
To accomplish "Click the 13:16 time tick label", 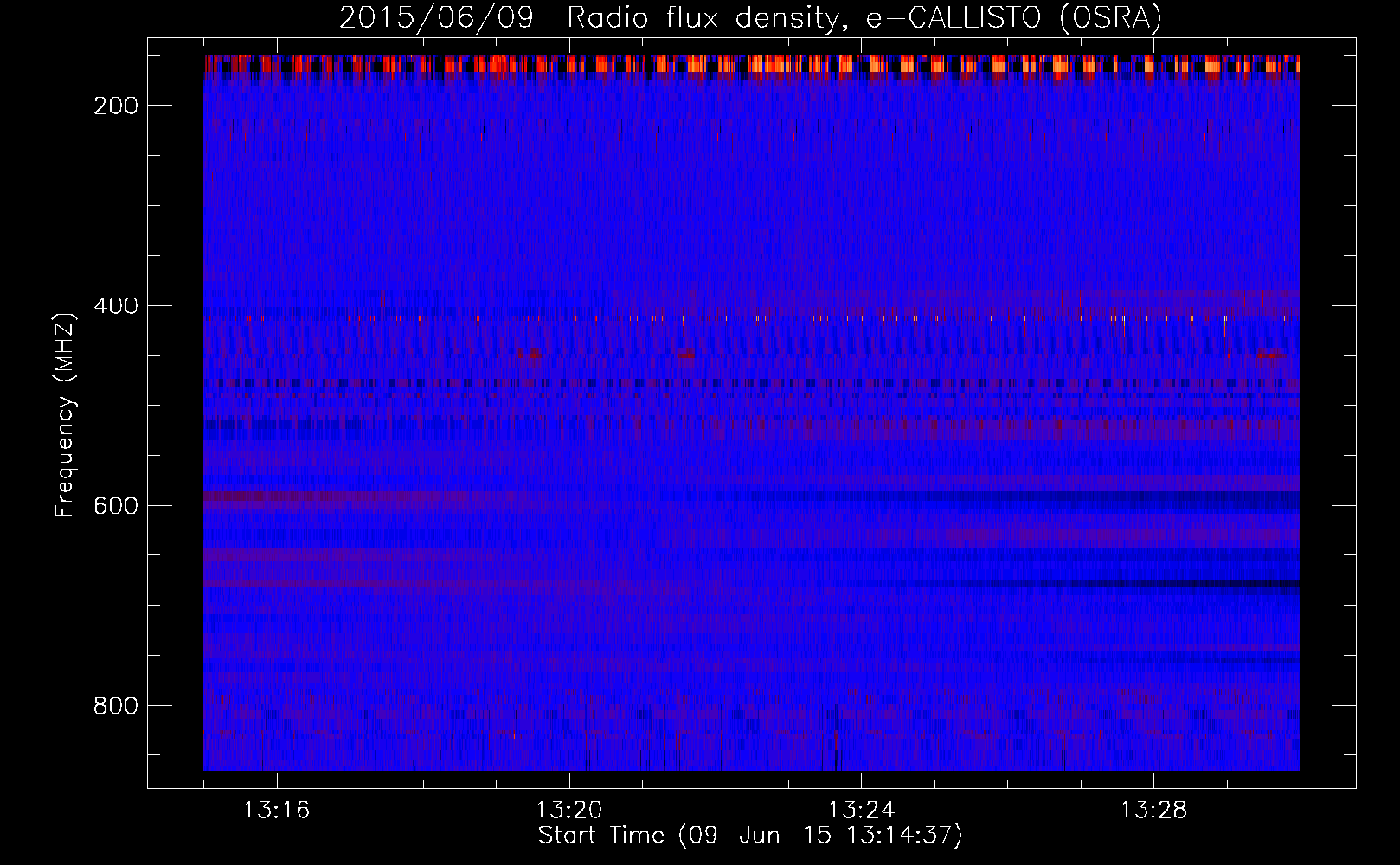I will coord(276,811).
